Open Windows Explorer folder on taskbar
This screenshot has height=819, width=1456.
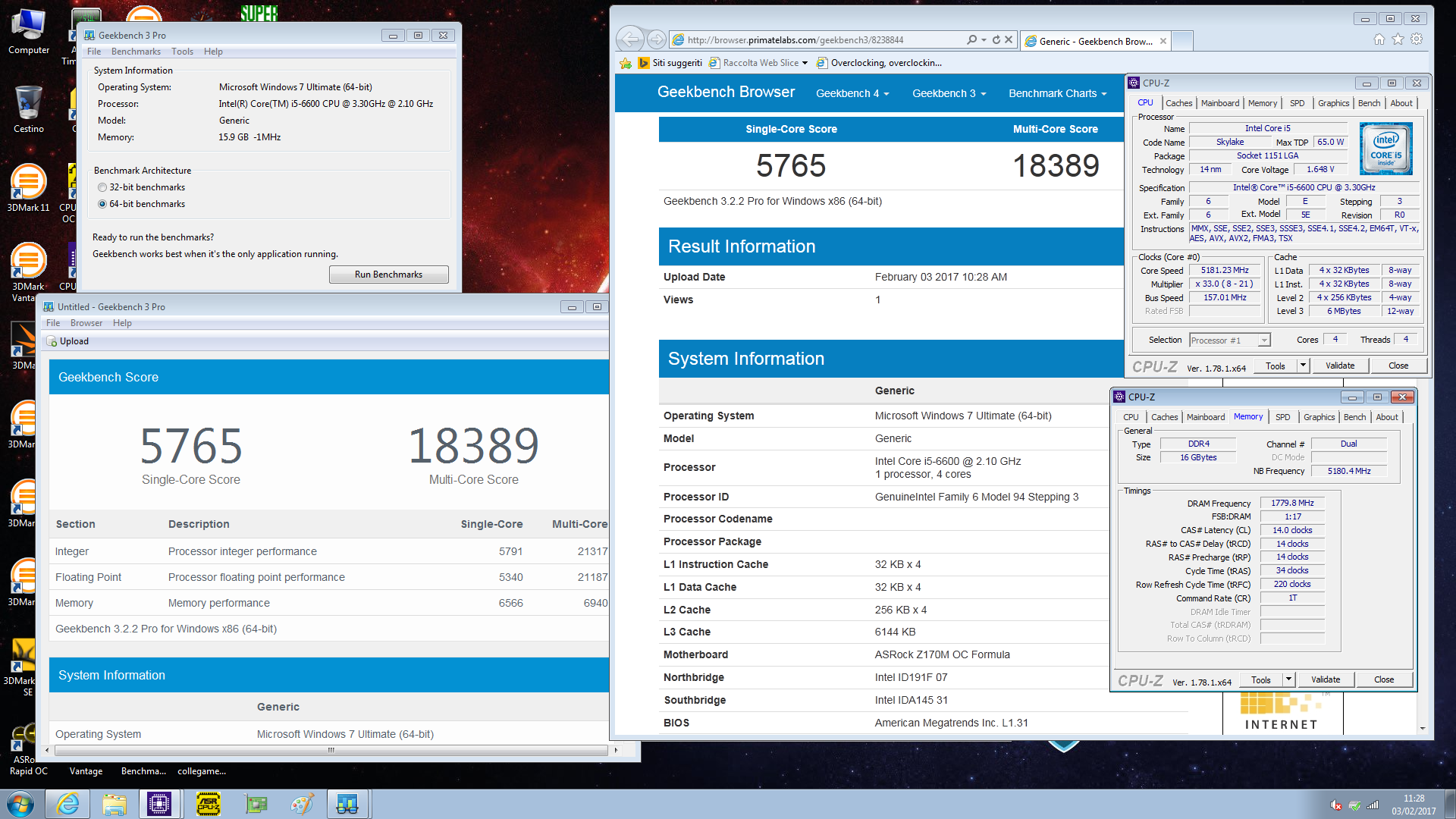tap(115, 804)
